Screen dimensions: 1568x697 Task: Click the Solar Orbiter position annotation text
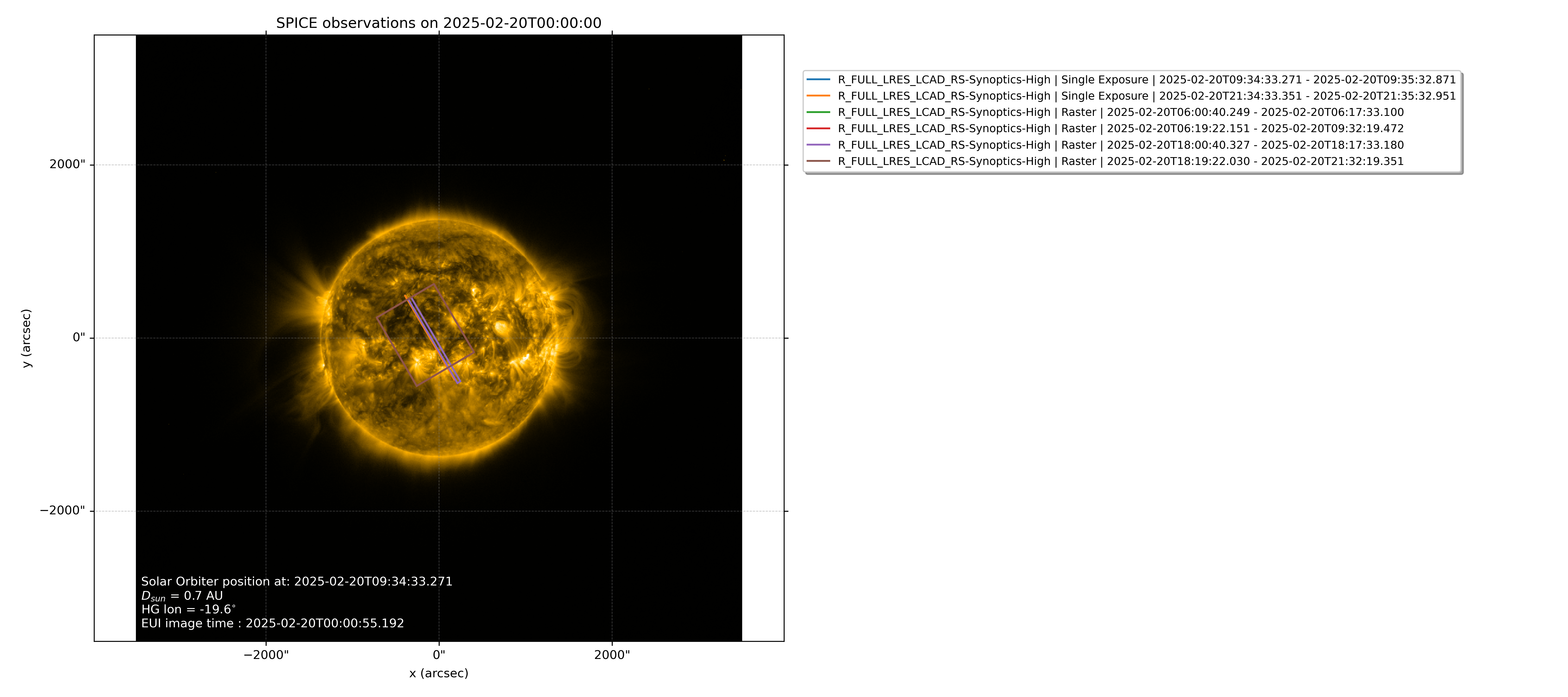point(297,581)
